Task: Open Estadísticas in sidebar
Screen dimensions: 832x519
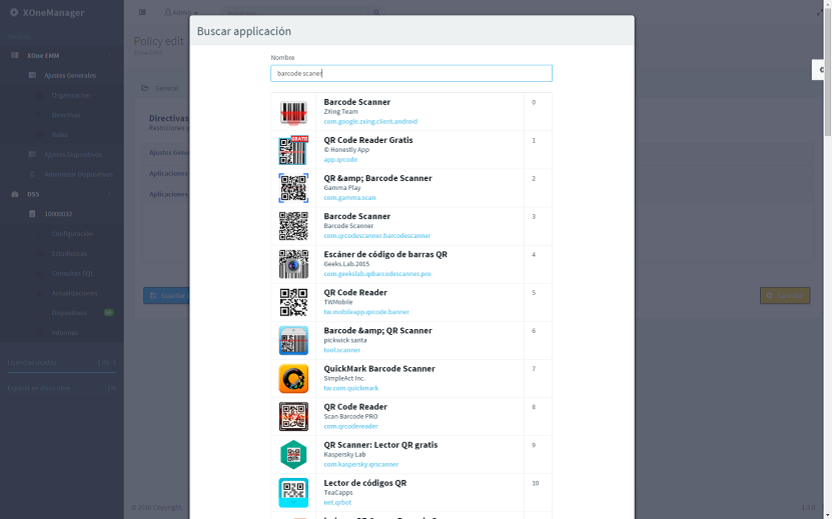Action: tap(69, 254)
